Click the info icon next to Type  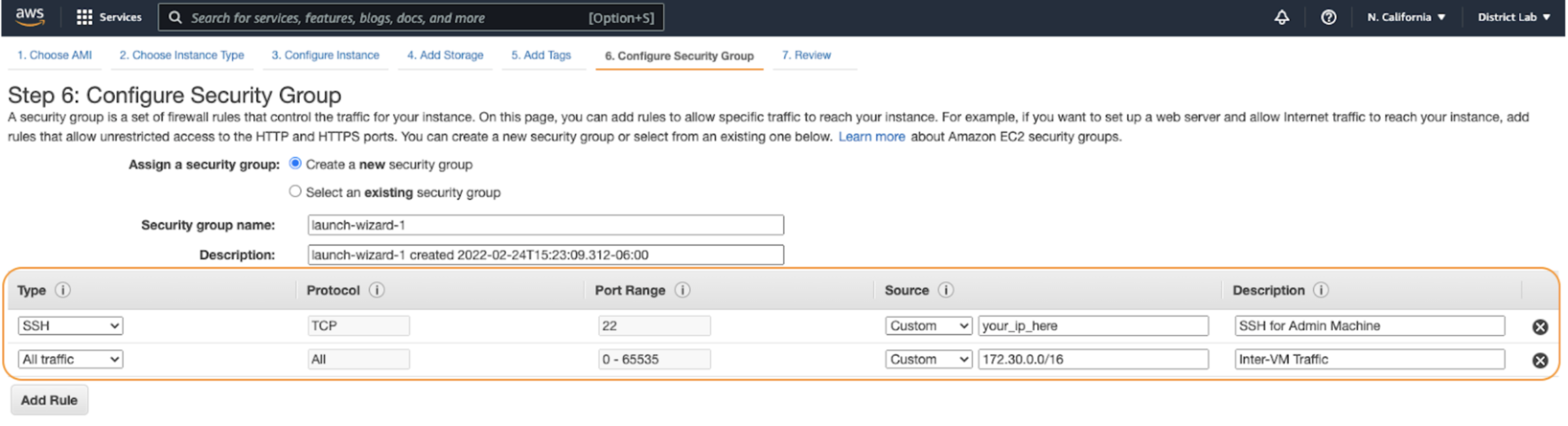point(63,290)
